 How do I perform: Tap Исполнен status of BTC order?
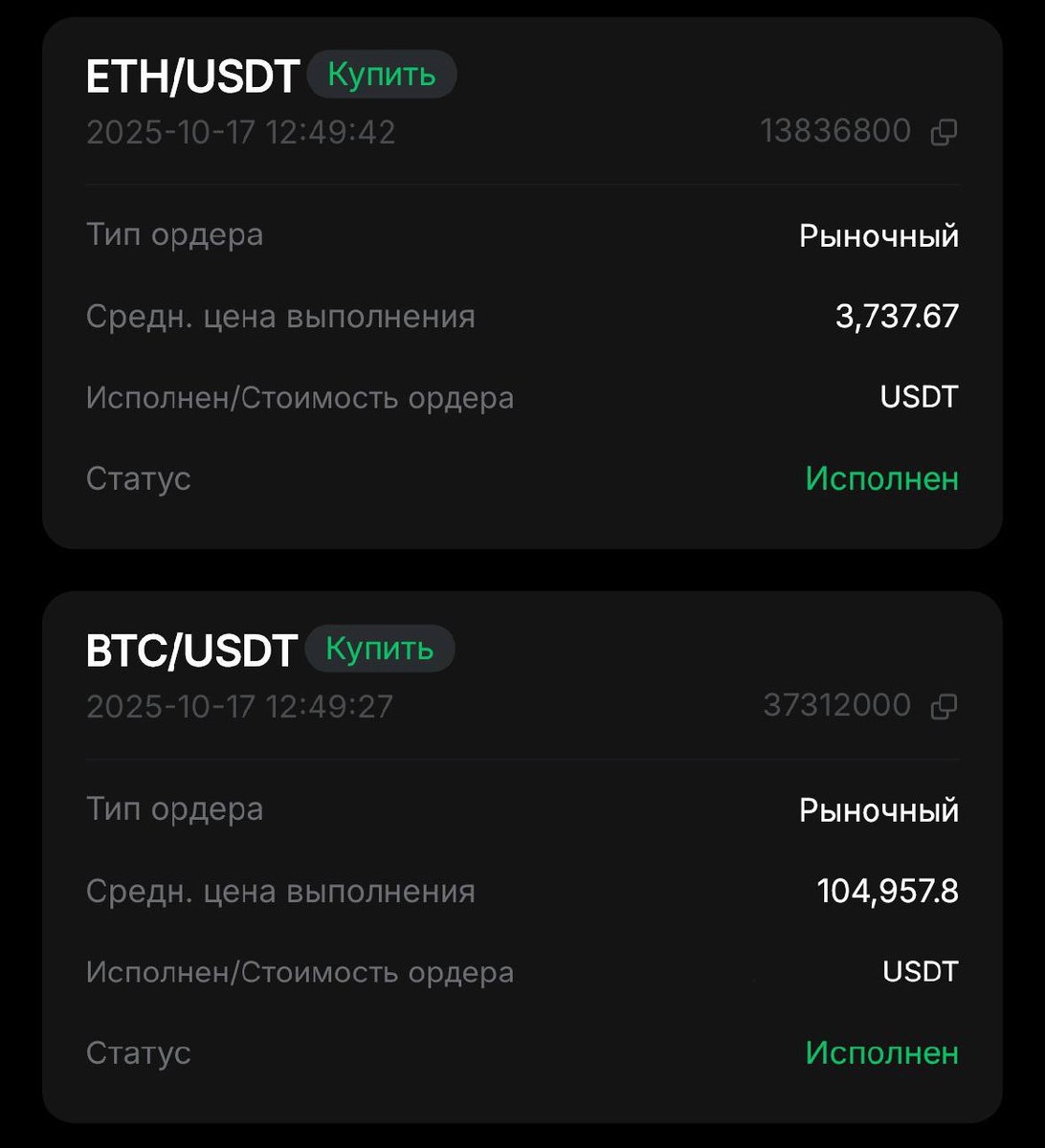[x=881, y=1053]
